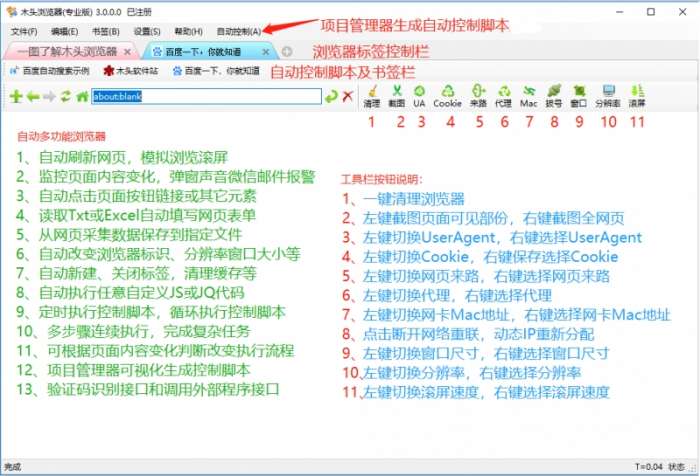Click the 来路 referrer icon

point(478,96)
